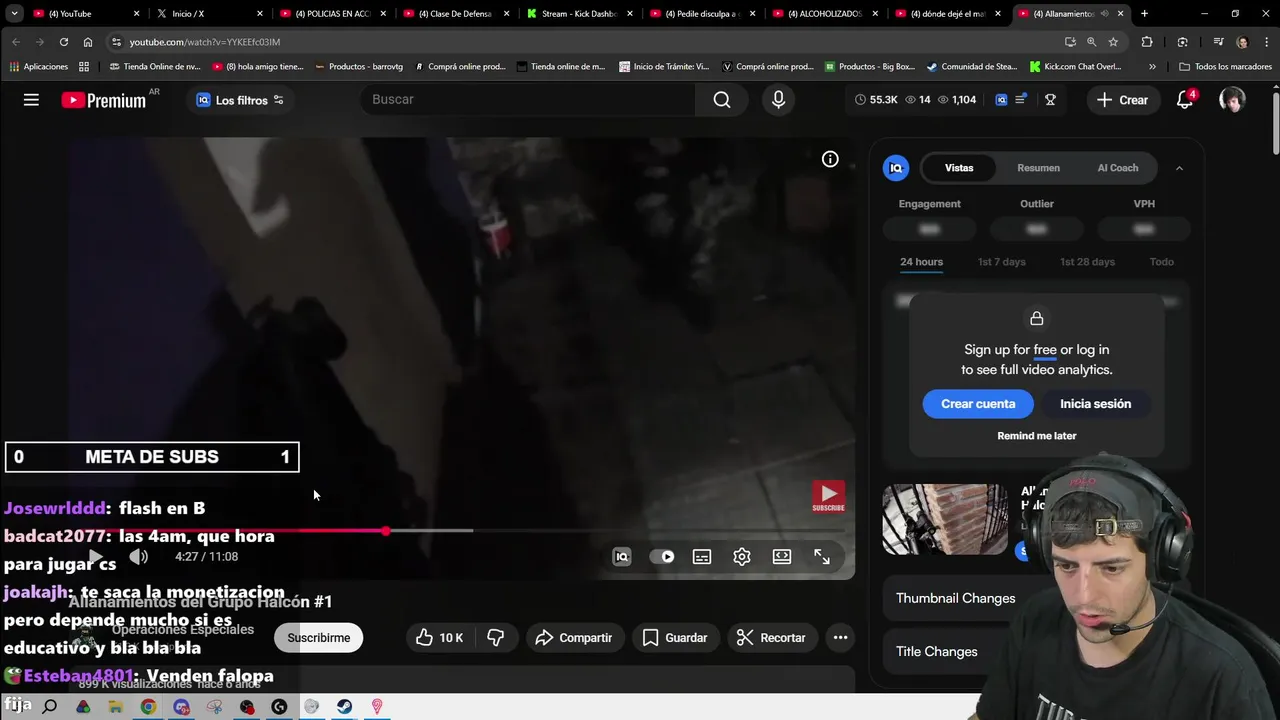The width and height of the screenshot is (1280, 720).
Task: Open Chrome extensions puzzle icon
Action: pyautogui.click(x=1147, y=42)
